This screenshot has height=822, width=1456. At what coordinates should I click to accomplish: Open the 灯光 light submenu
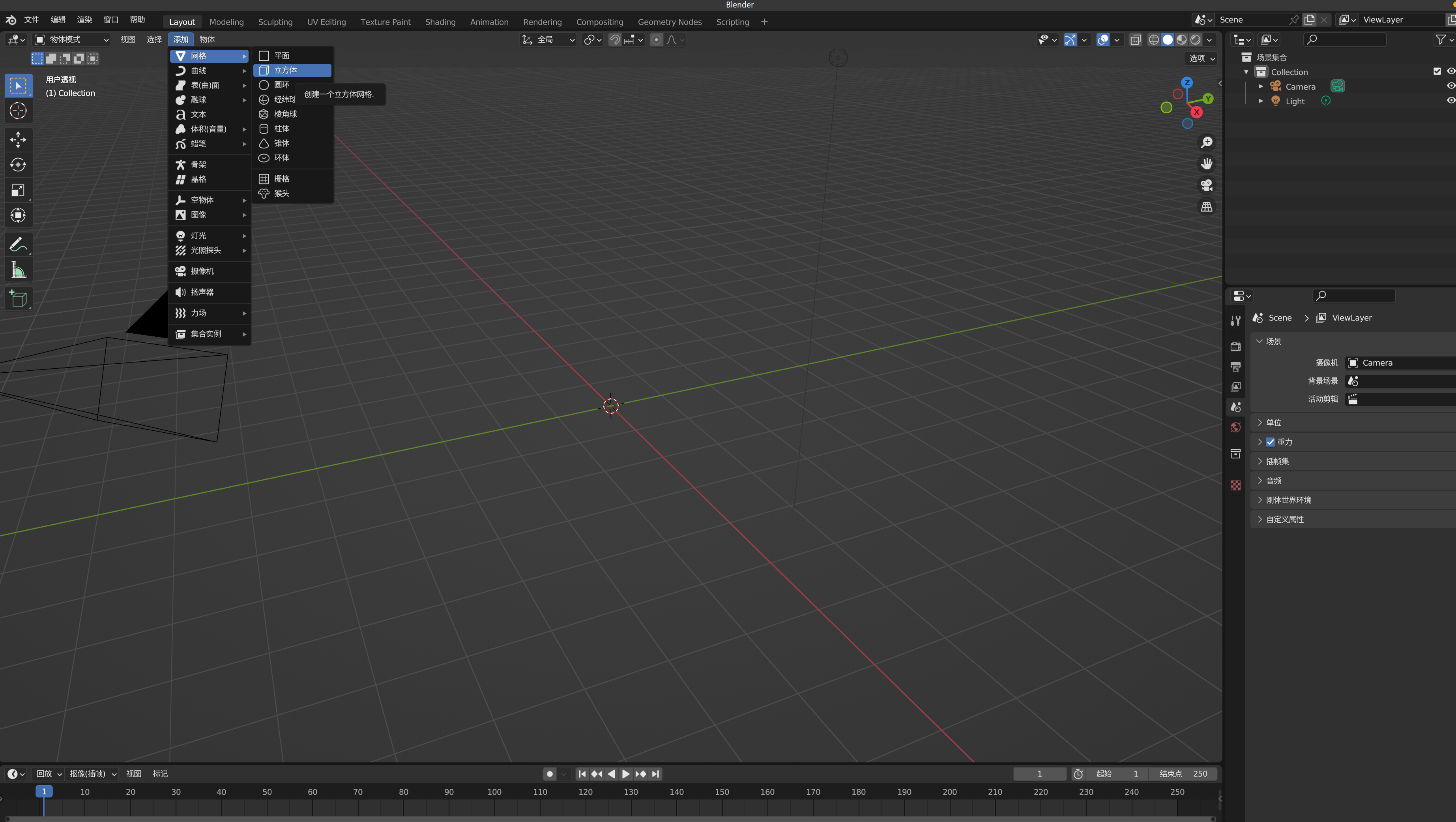[x=210, y=235]
